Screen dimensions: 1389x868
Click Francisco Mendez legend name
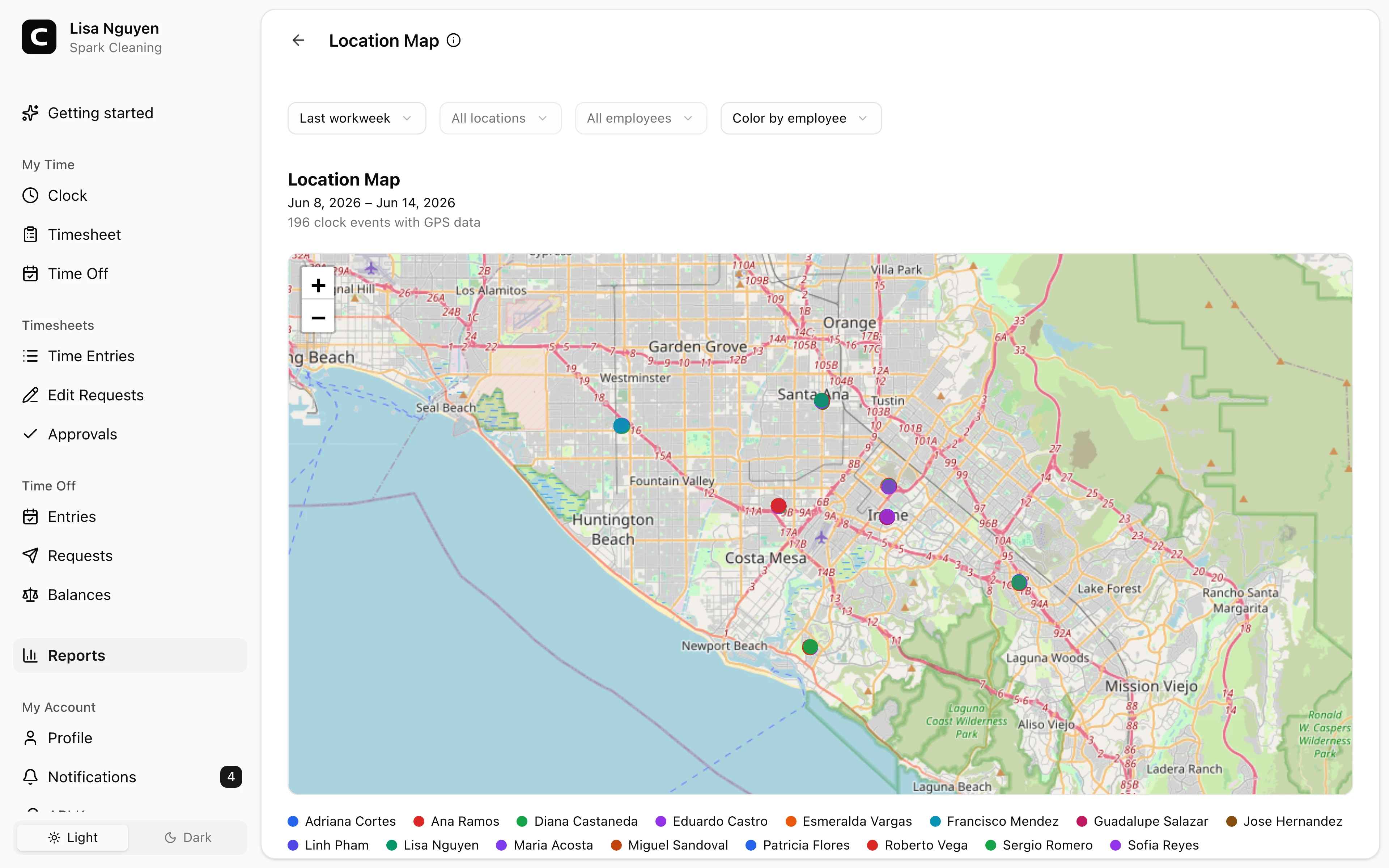click(x=1003, y=821)
